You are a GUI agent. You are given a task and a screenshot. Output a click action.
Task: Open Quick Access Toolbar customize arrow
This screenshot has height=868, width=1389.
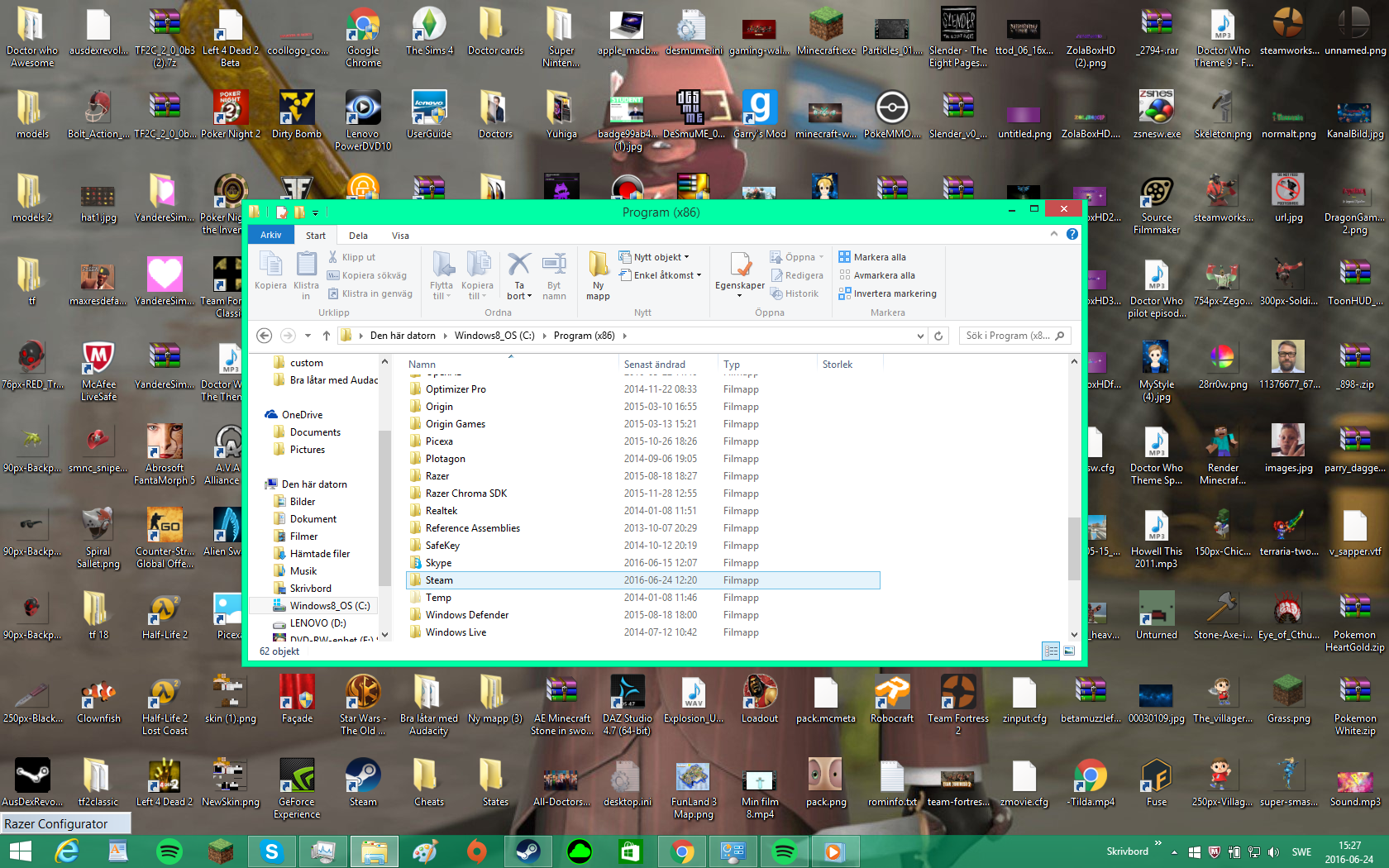coord(315,212)
